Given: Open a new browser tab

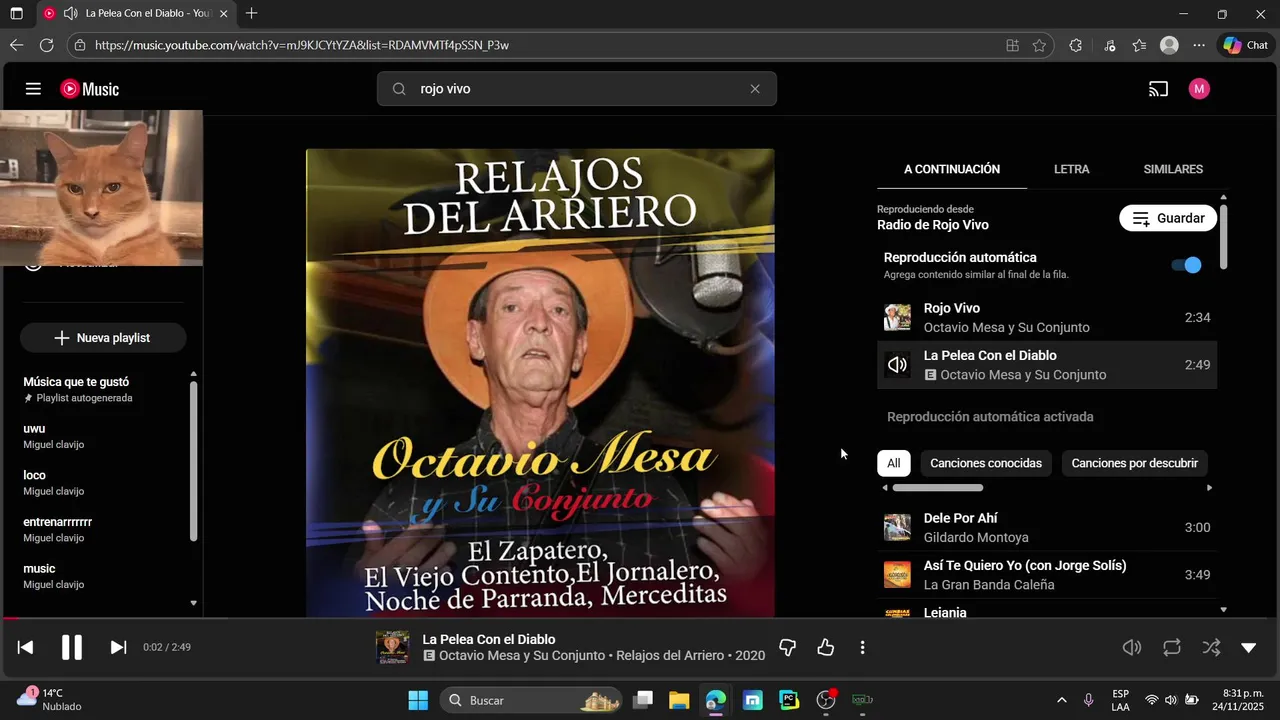Looking at the screenshot, I should point(251,13).
